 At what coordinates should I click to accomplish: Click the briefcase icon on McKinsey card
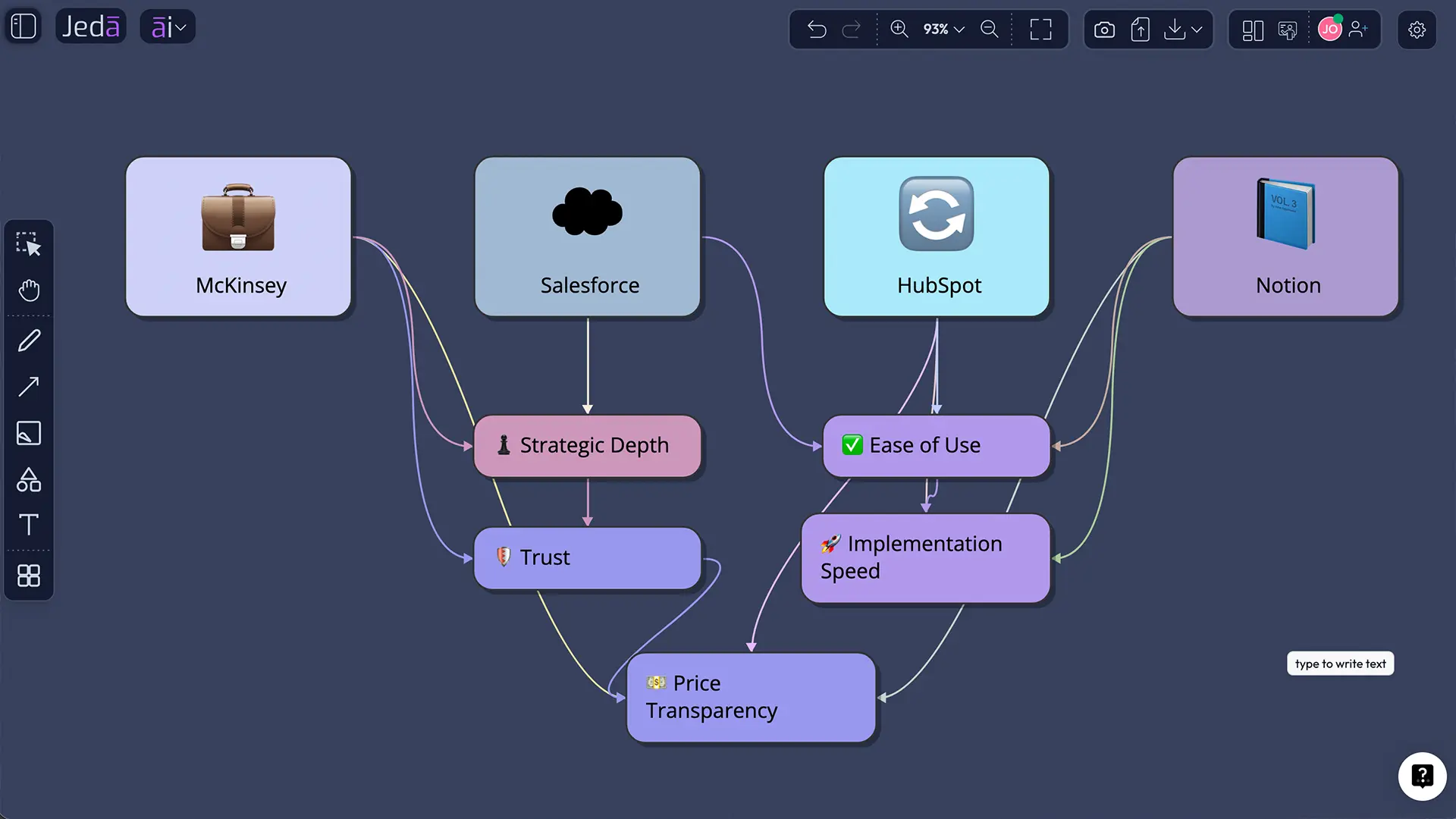[x=238, y=217]
